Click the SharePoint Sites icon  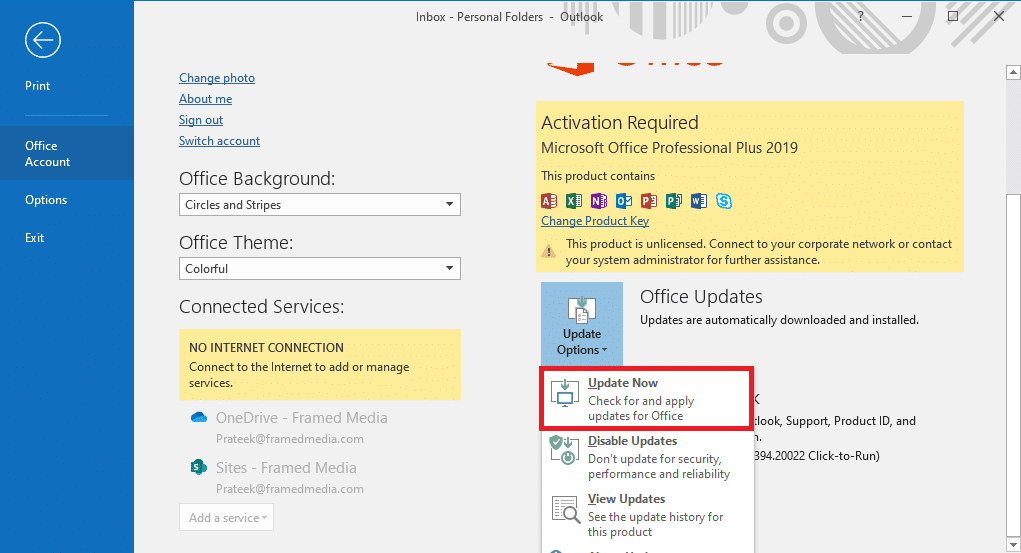pyautogui.click(x=199, y=467)
